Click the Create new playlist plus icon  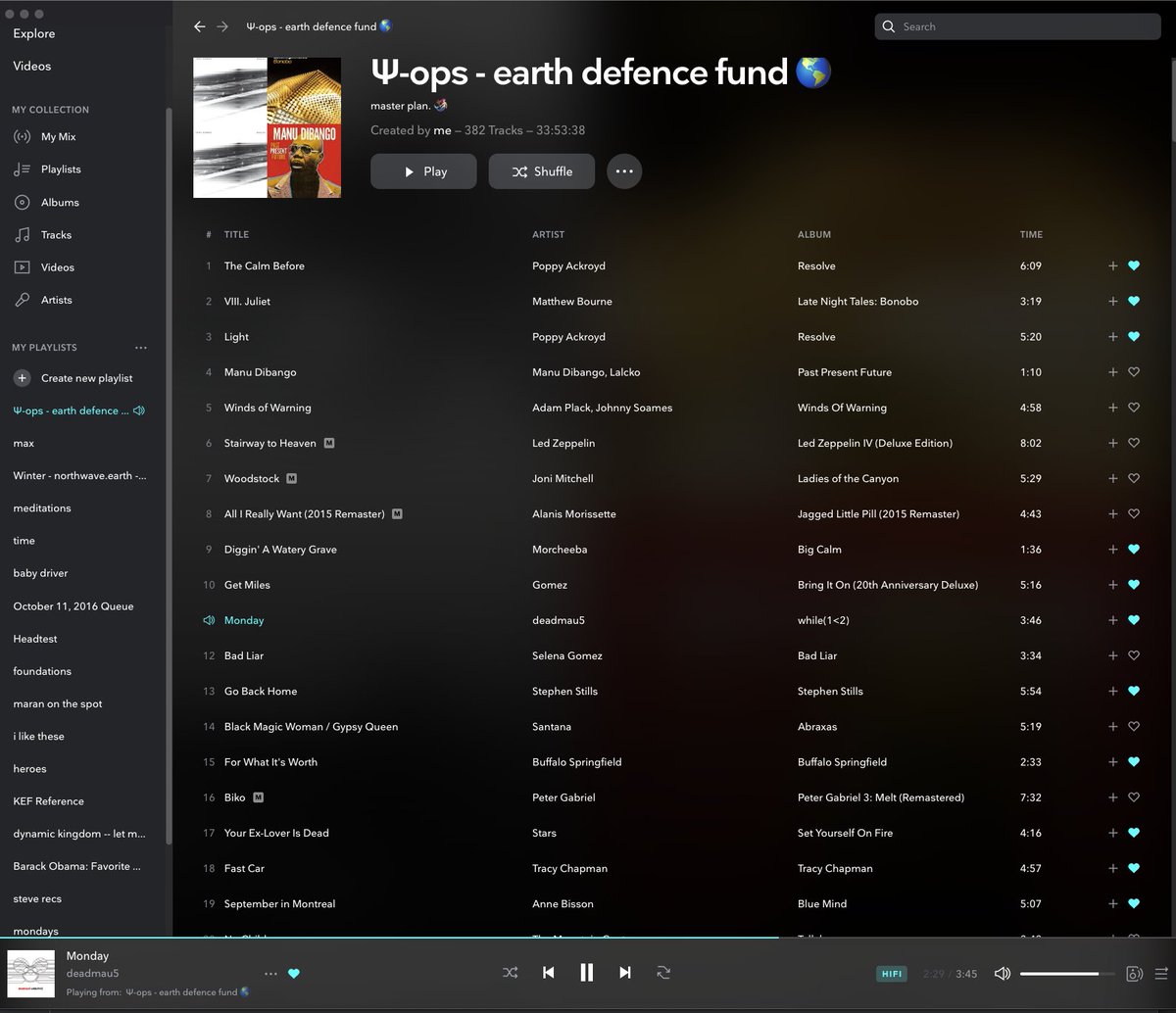coord(22,378)
